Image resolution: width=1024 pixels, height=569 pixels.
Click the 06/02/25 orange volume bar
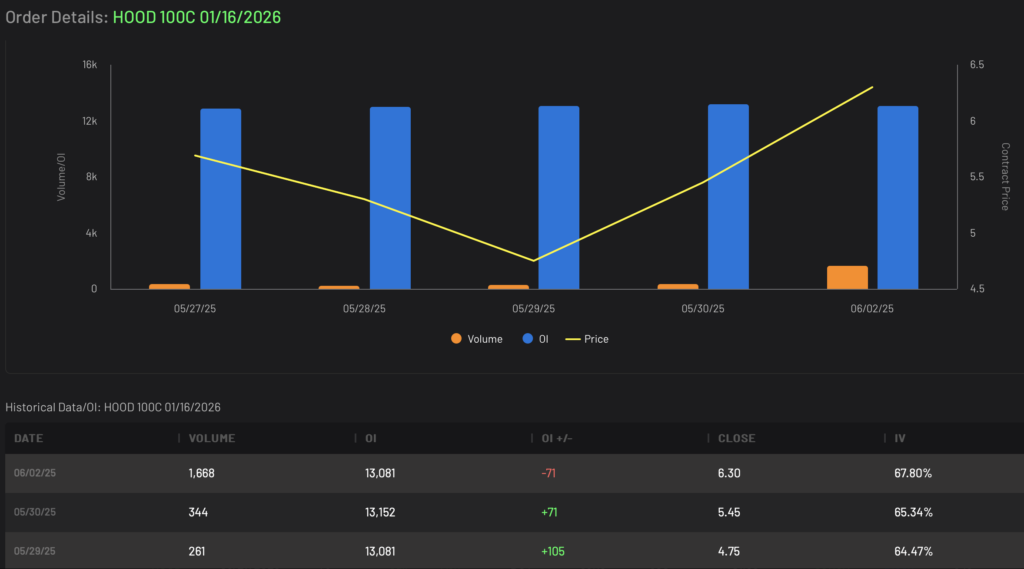coord(848,278)
